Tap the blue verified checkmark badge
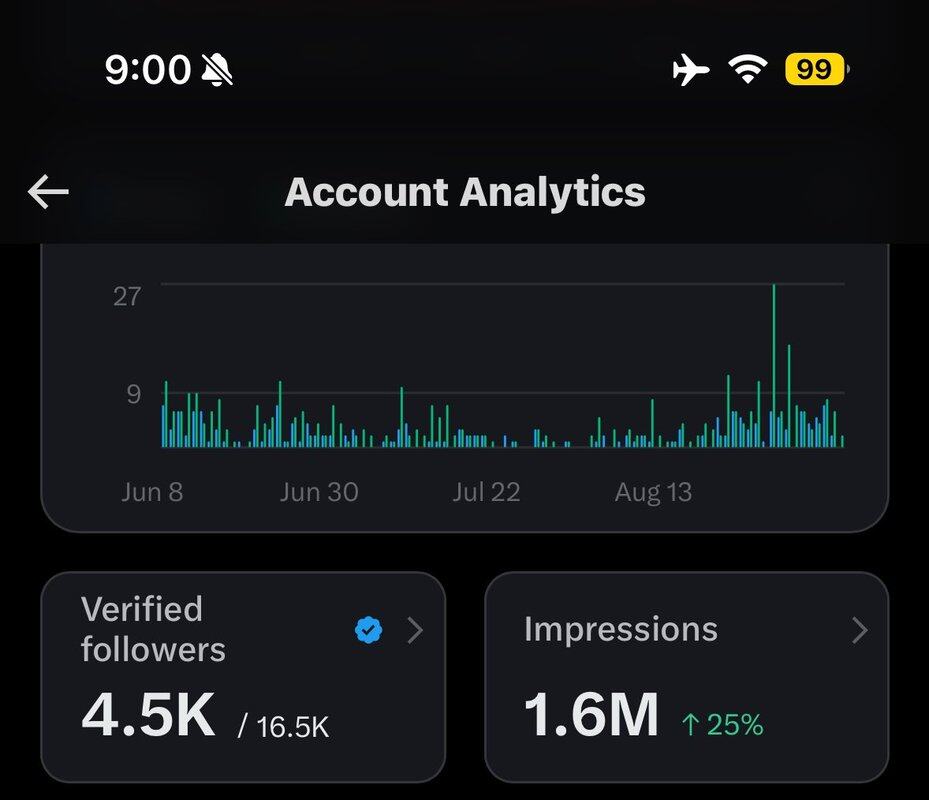Image resolution: width=929 pixels, height=800 pixels. click(x=369, y=630)
